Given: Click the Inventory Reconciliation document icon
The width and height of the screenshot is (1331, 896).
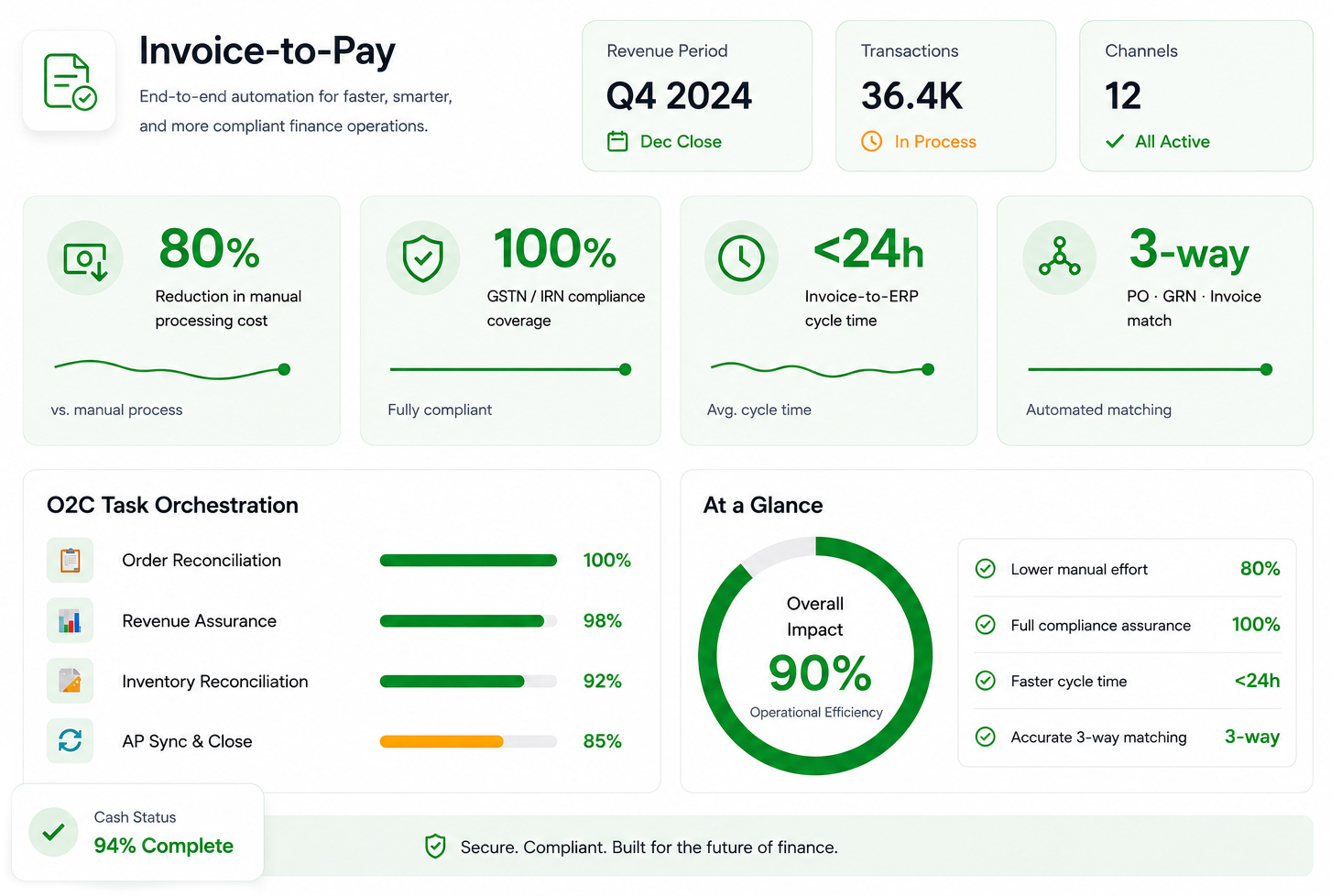Looking at the screenshot, I should point(70,681).
